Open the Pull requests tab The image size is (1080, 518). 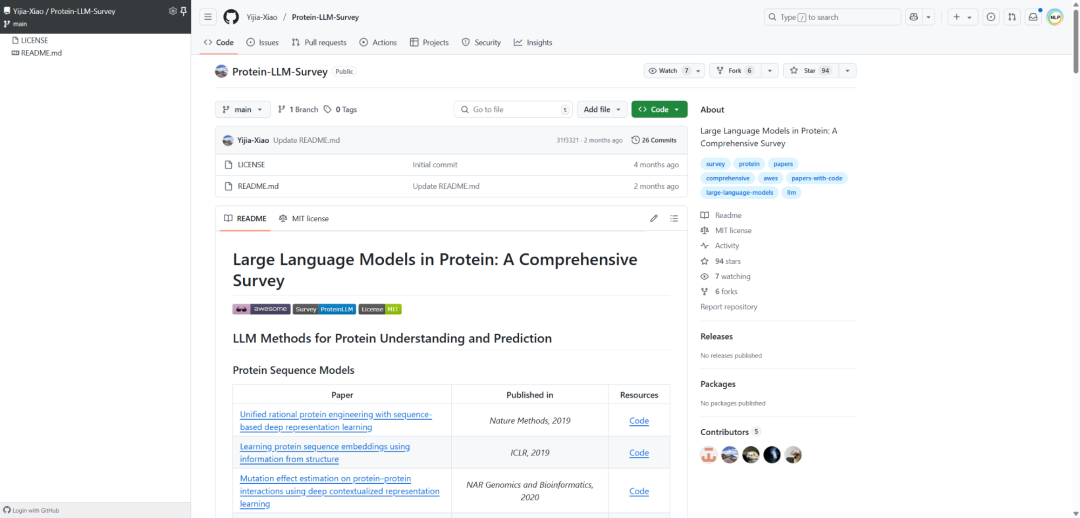pyautogui.click(x=319, y=43)
